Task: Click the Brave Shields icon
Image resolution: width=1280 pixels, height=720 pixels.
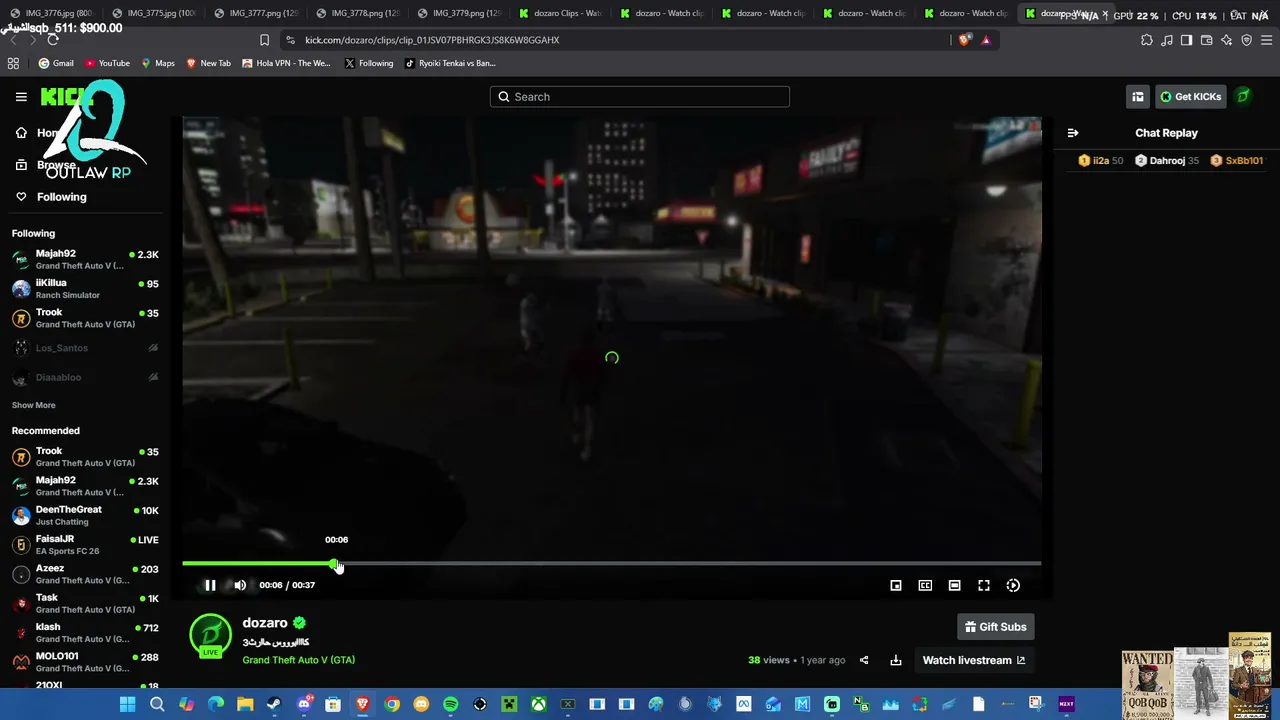Action: 965,40
